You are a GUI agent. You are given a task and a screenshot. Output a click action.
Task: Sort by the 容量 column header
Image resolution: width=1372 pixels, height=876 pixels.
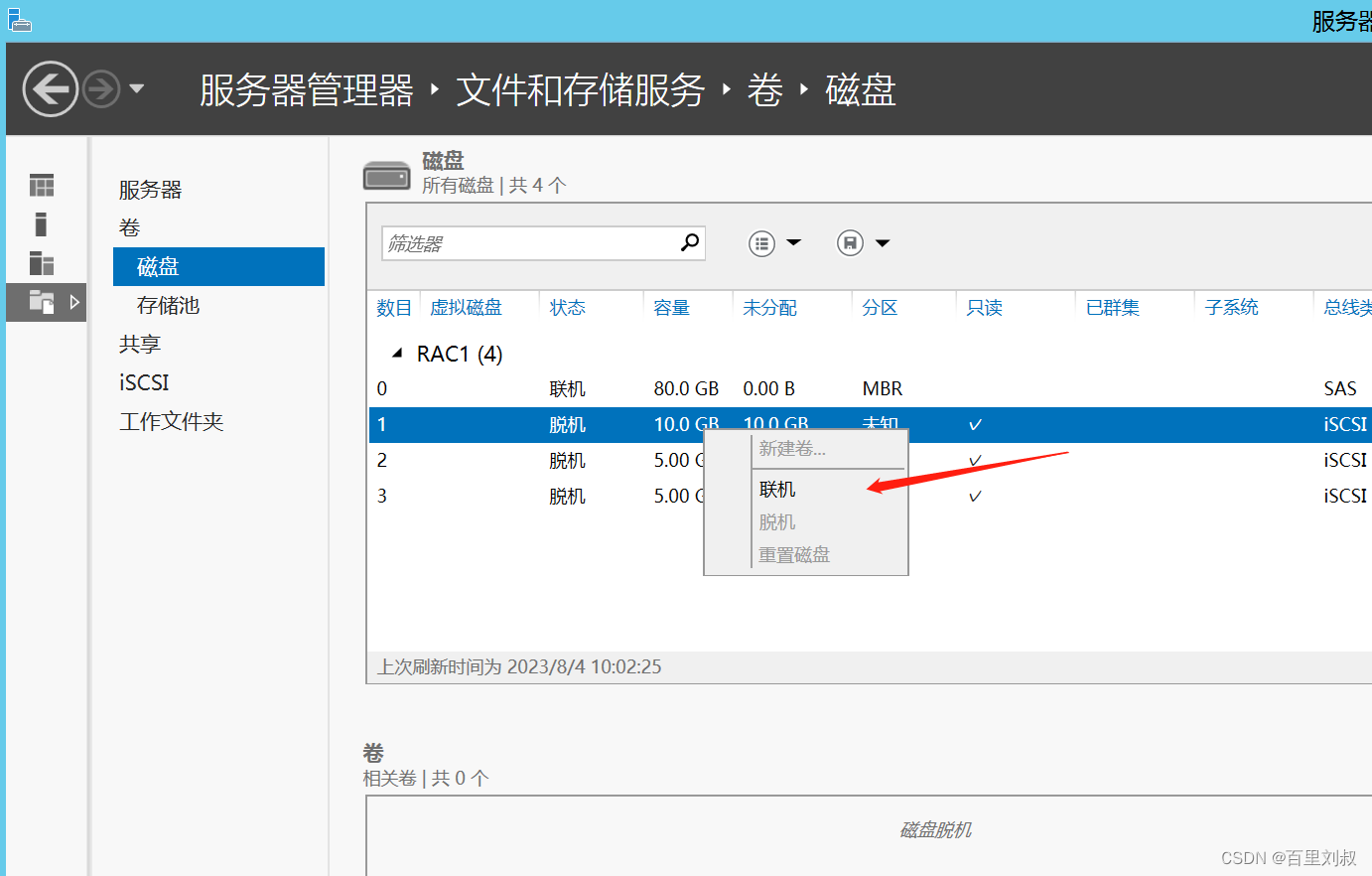pos(672,308)
